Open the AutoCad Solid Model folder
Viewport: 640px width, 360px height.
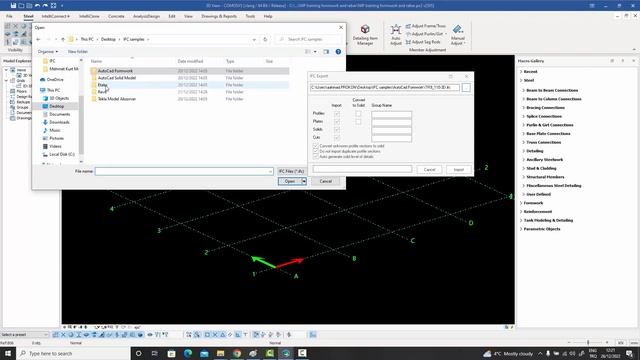[117, 78]
